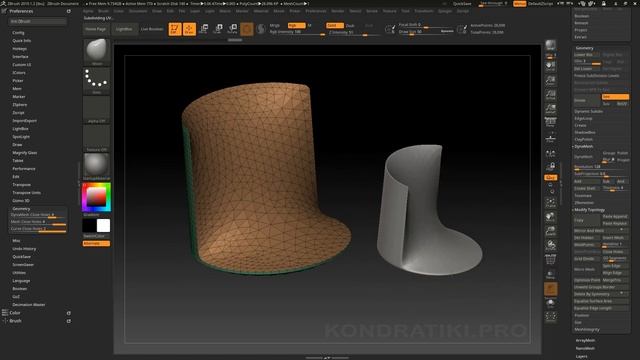Expand Config section in Preferences

(x=18, y=33)
